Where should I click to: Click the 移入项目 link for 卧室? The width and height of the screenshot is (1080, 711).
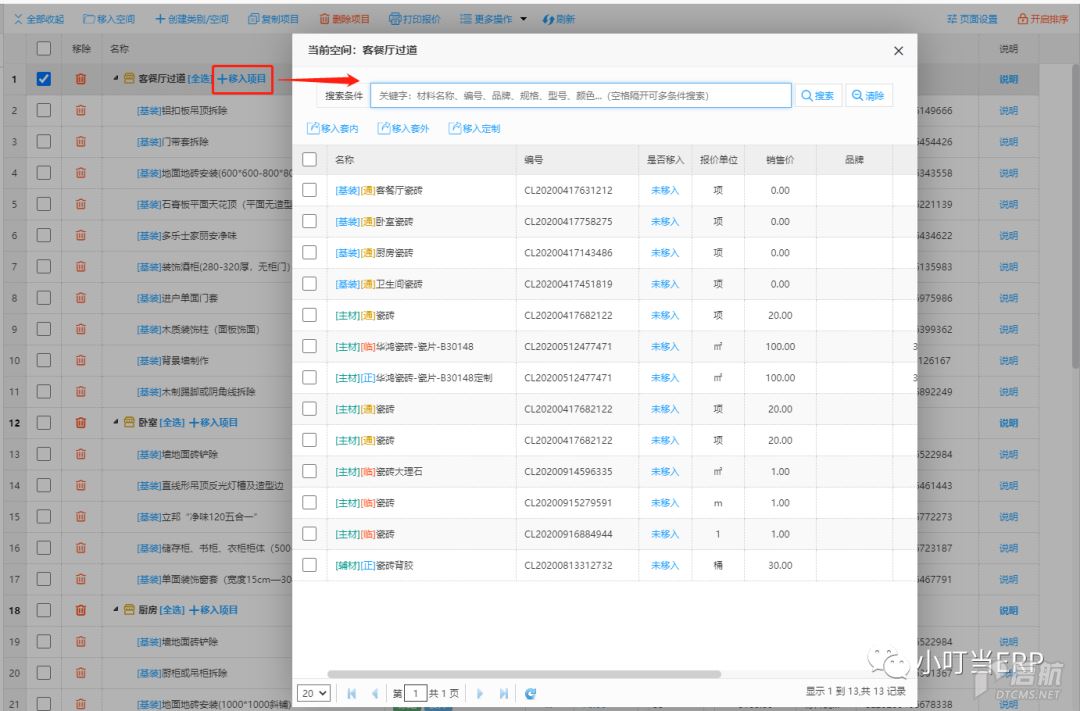click(x=214, y=422)
